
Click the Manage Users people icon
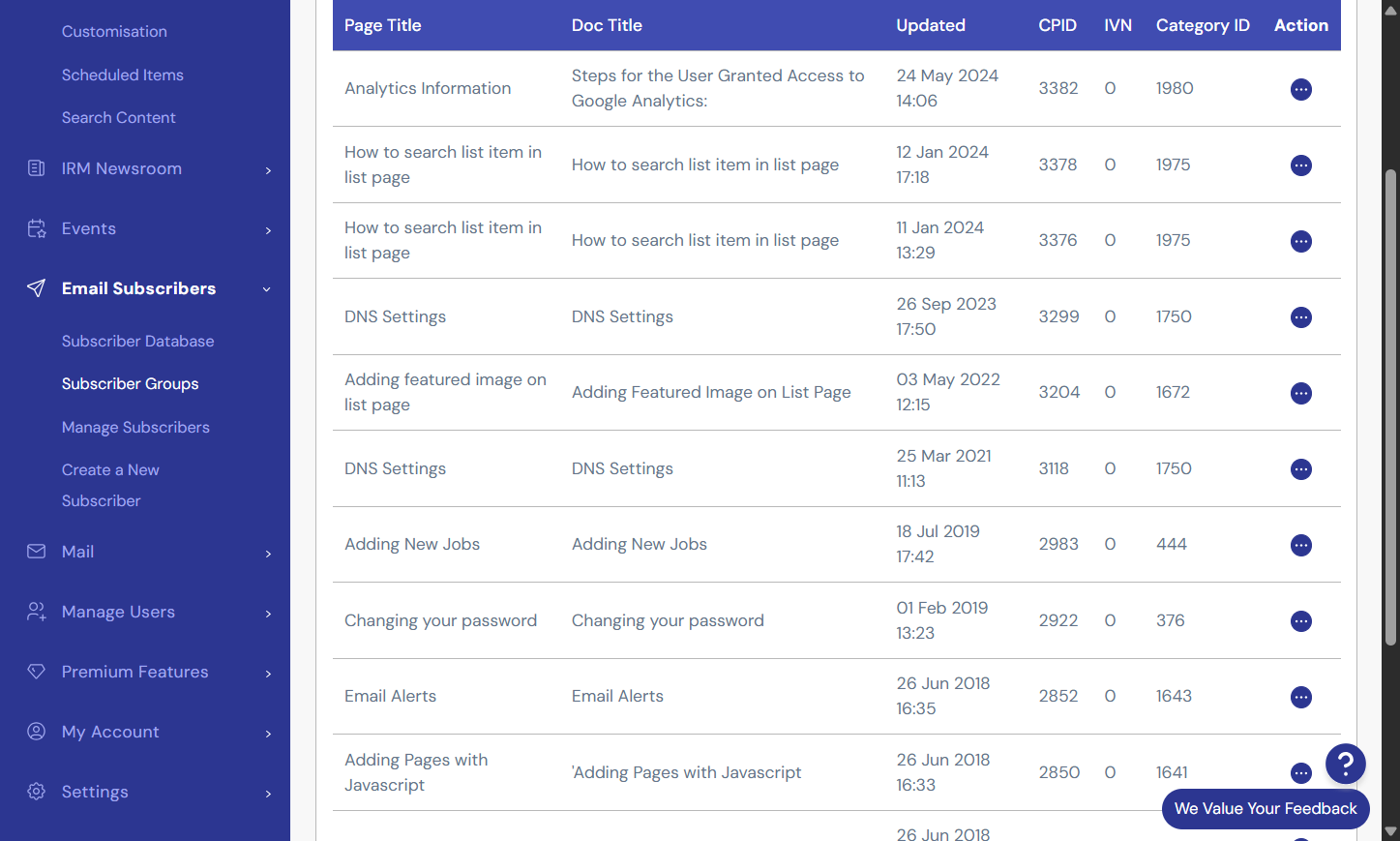37,612
